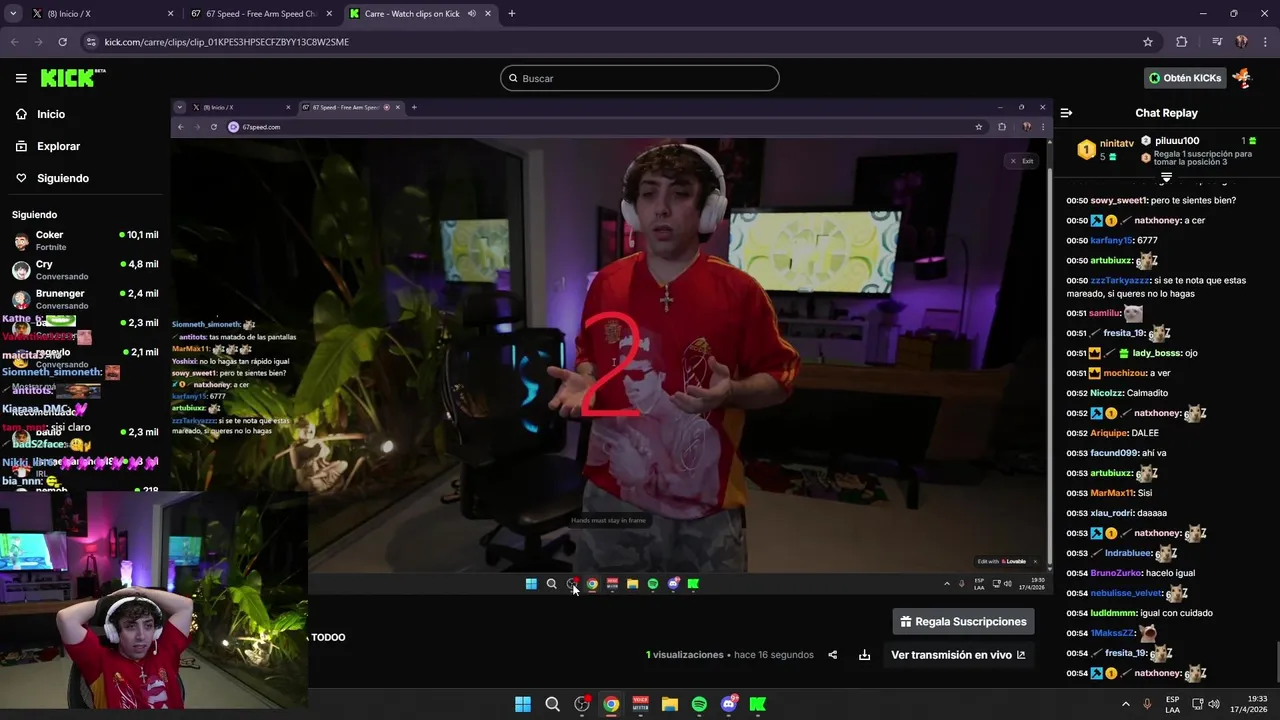Open the Chrome three-dot menu
Screen dimensions: 1280x720
(1265, 42)
